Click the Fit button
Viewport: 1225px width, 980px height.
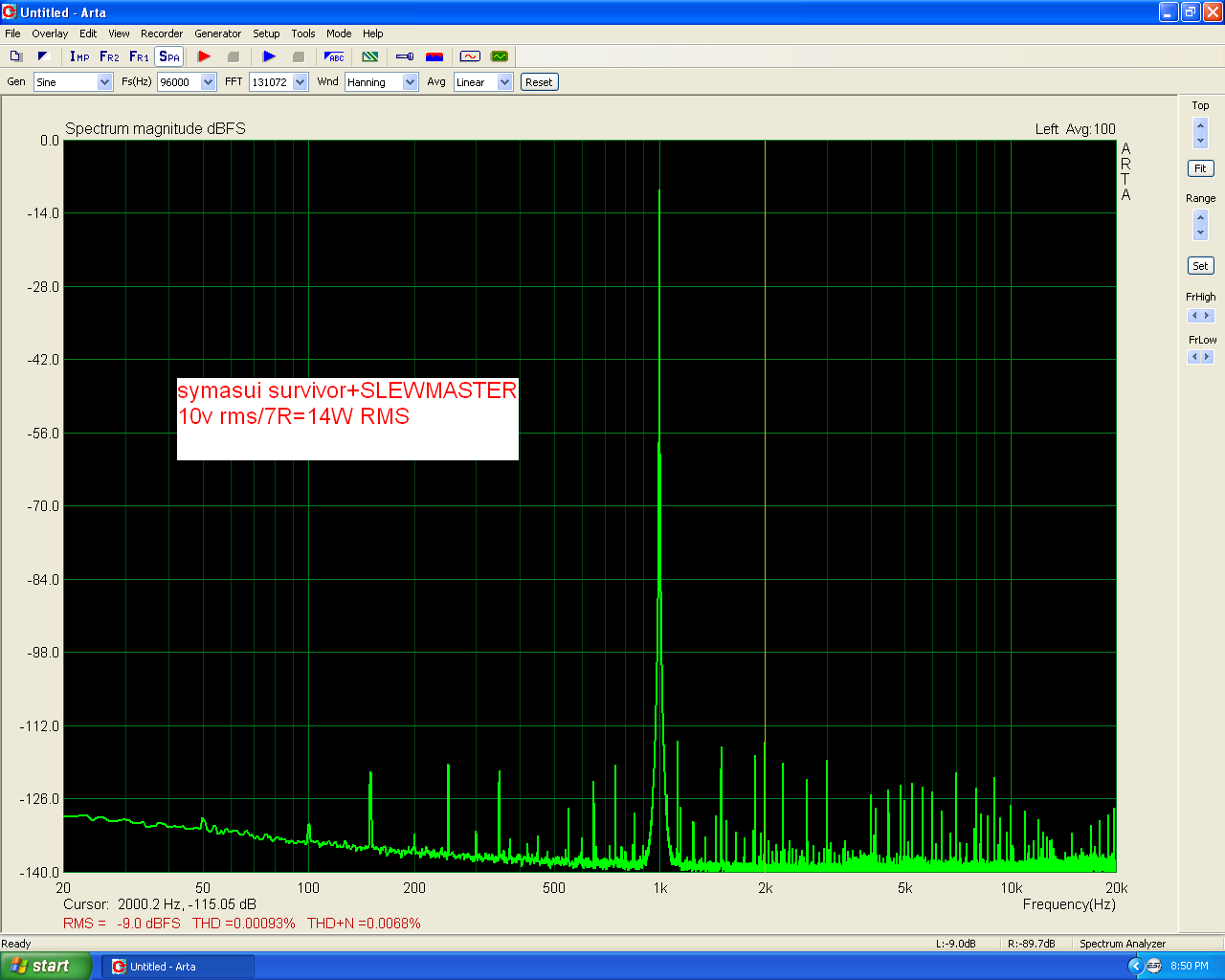[x=1200, y=168]
